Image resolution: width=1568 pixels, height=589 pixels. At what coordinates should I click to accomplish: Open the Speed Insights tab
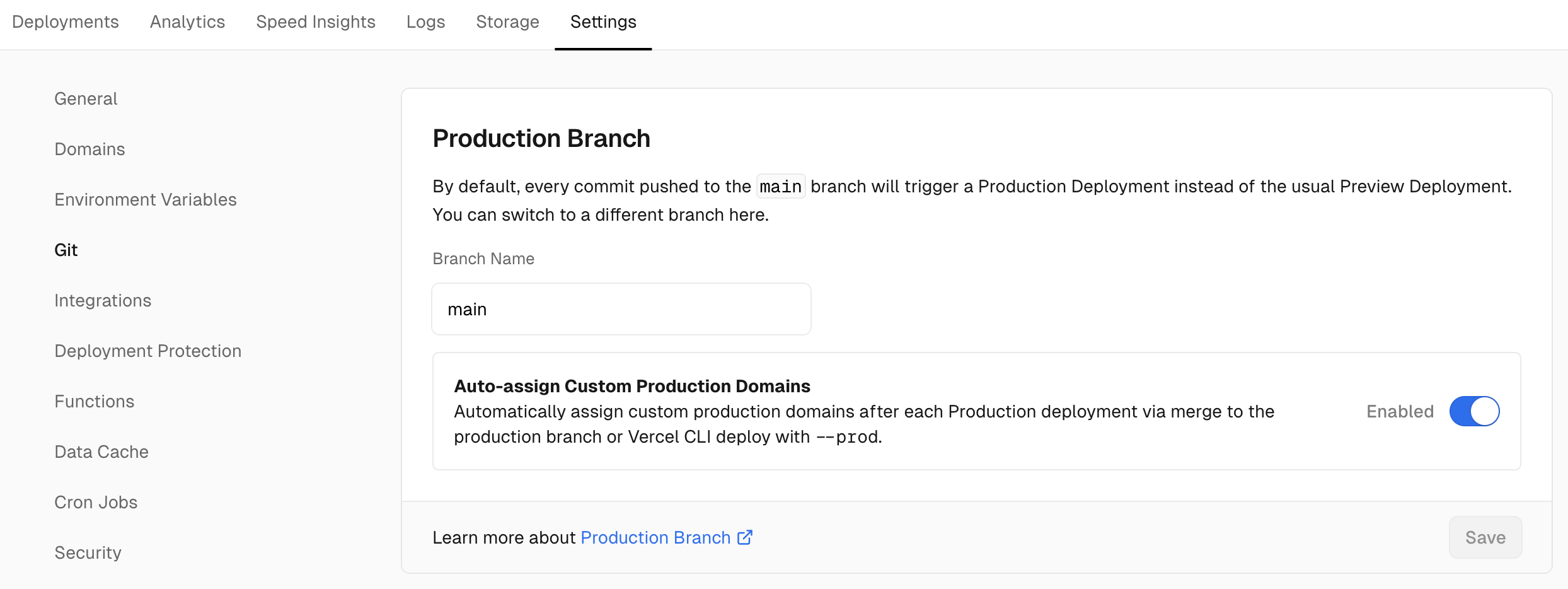[x=316, y=22]
